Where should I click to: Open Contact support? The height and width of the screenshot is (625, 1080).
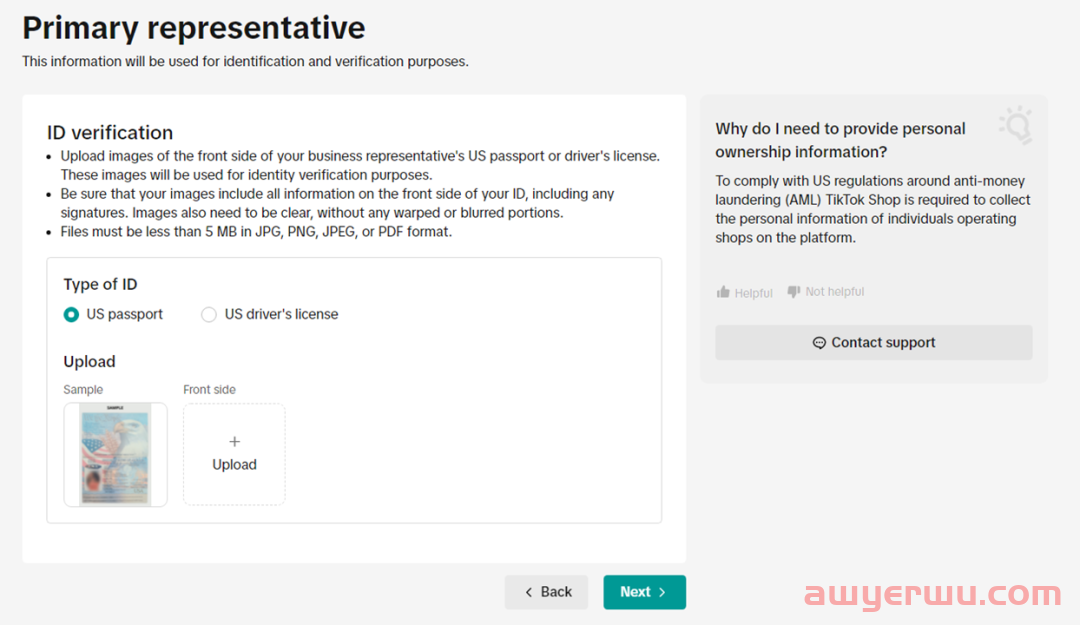pyautogui.click(x=874, y=342)
